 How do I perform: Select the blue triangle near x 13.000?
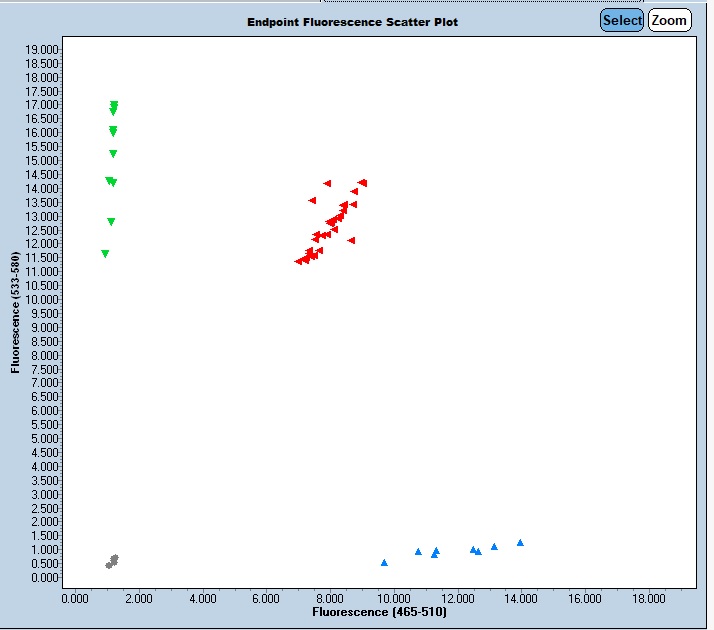click(x=494, y=546)
